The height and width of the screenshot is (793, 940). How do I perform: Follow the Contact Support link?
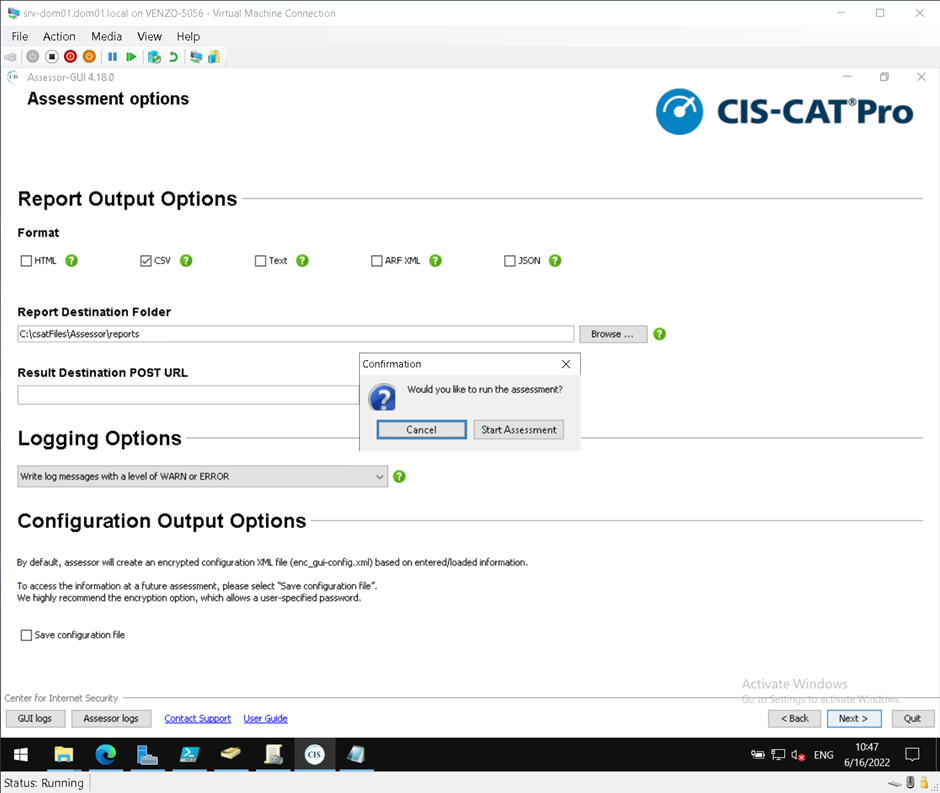point(197,719)
